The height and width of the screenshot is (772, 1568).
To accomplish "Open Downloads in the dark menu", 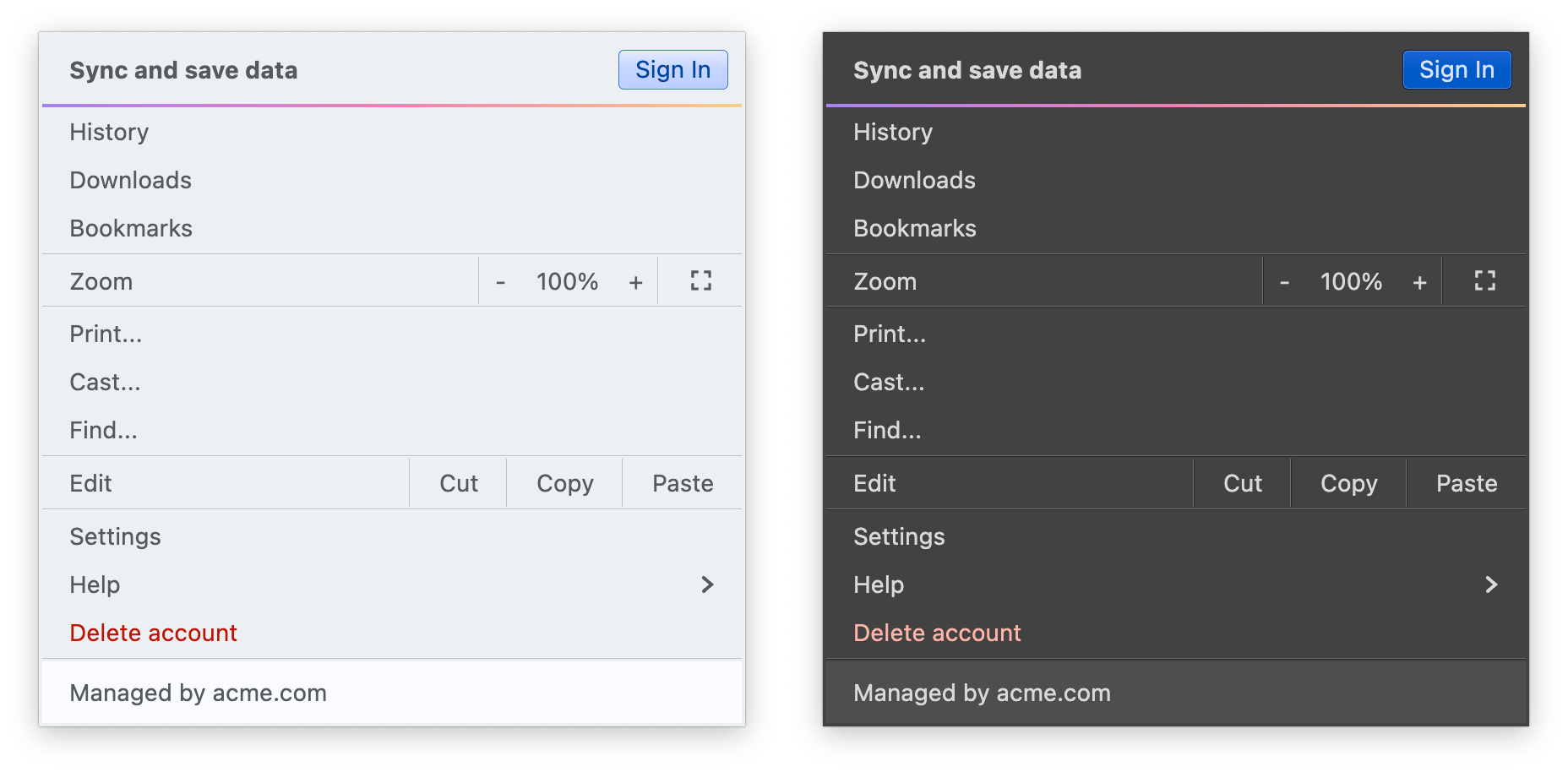I will click(x=914, y=181).
